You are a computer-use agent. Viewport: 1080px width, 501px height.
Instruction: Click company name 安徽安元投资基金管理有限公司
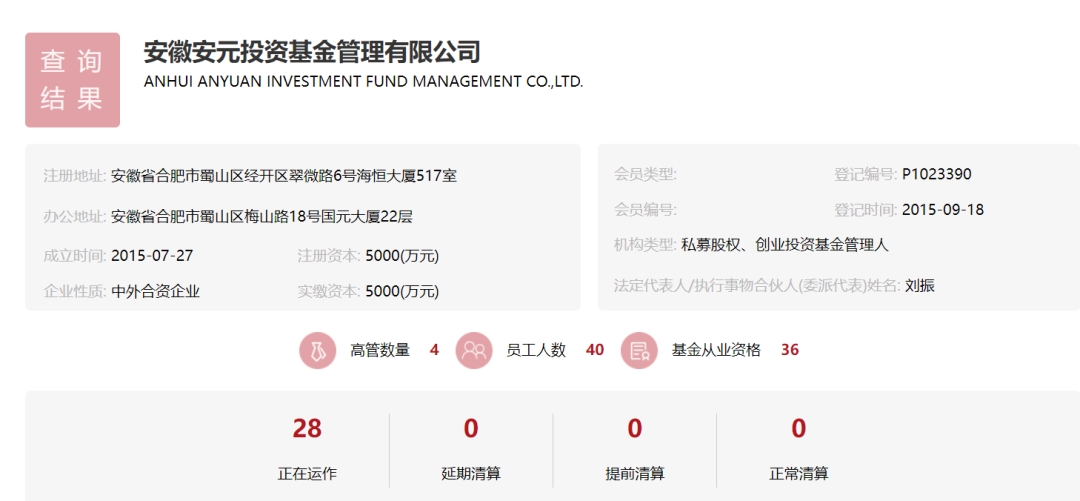(311, 52)
